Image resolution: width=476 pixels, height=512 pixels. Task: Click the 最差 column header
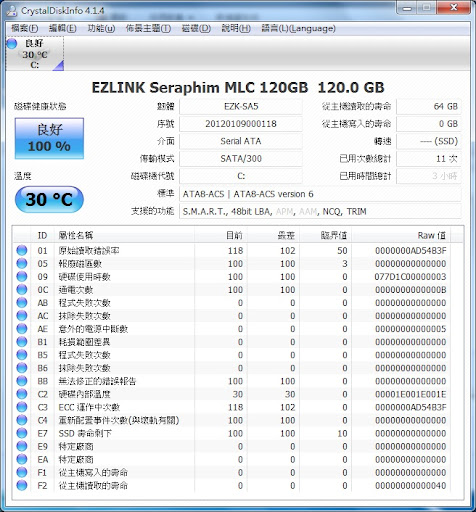coord(273,235)
